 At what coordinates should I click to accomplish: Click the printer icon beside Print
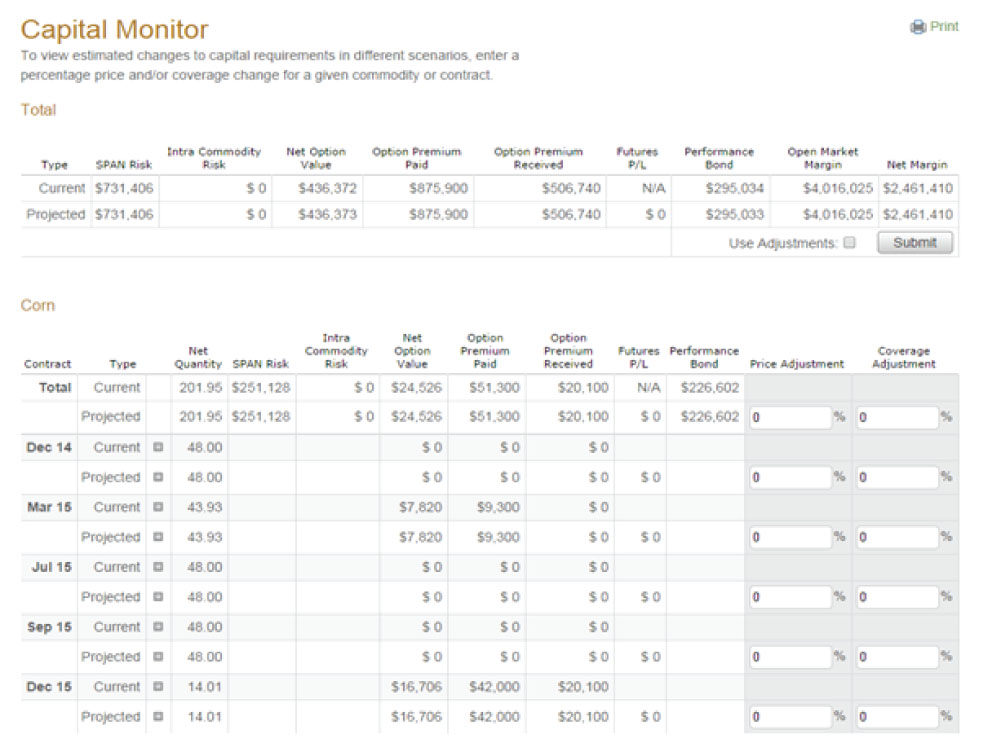[x=918, y=27]
